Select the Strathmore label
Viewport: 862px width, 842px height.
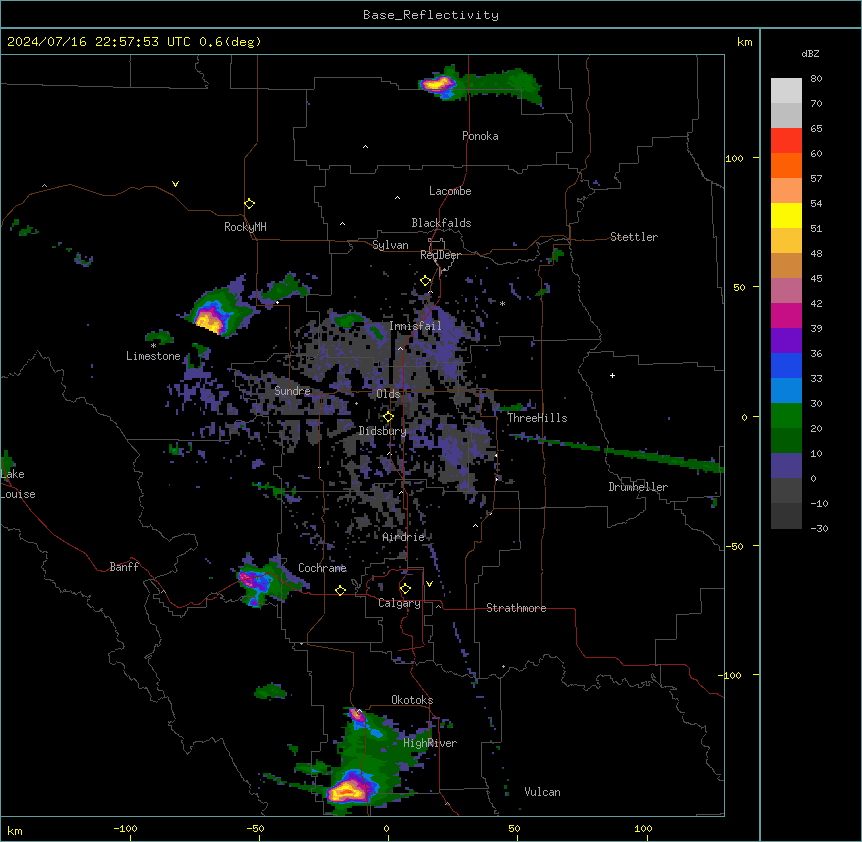(x=516, y=608)
